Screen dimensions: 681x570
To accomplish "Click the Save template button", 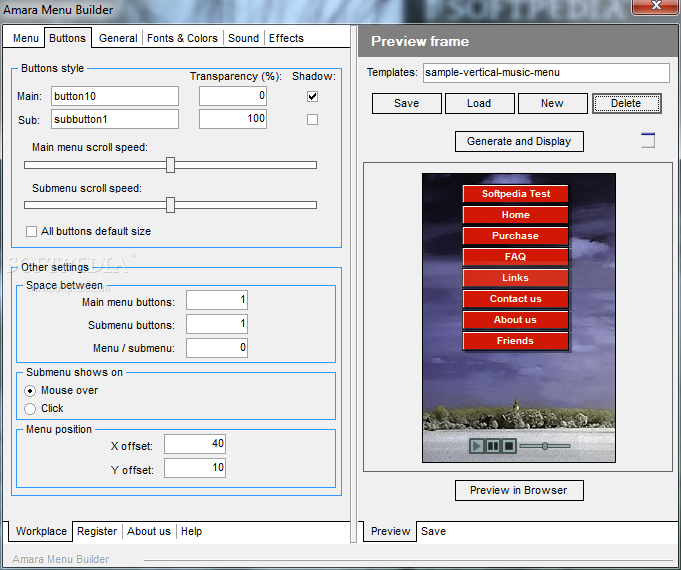I will 407,103.
